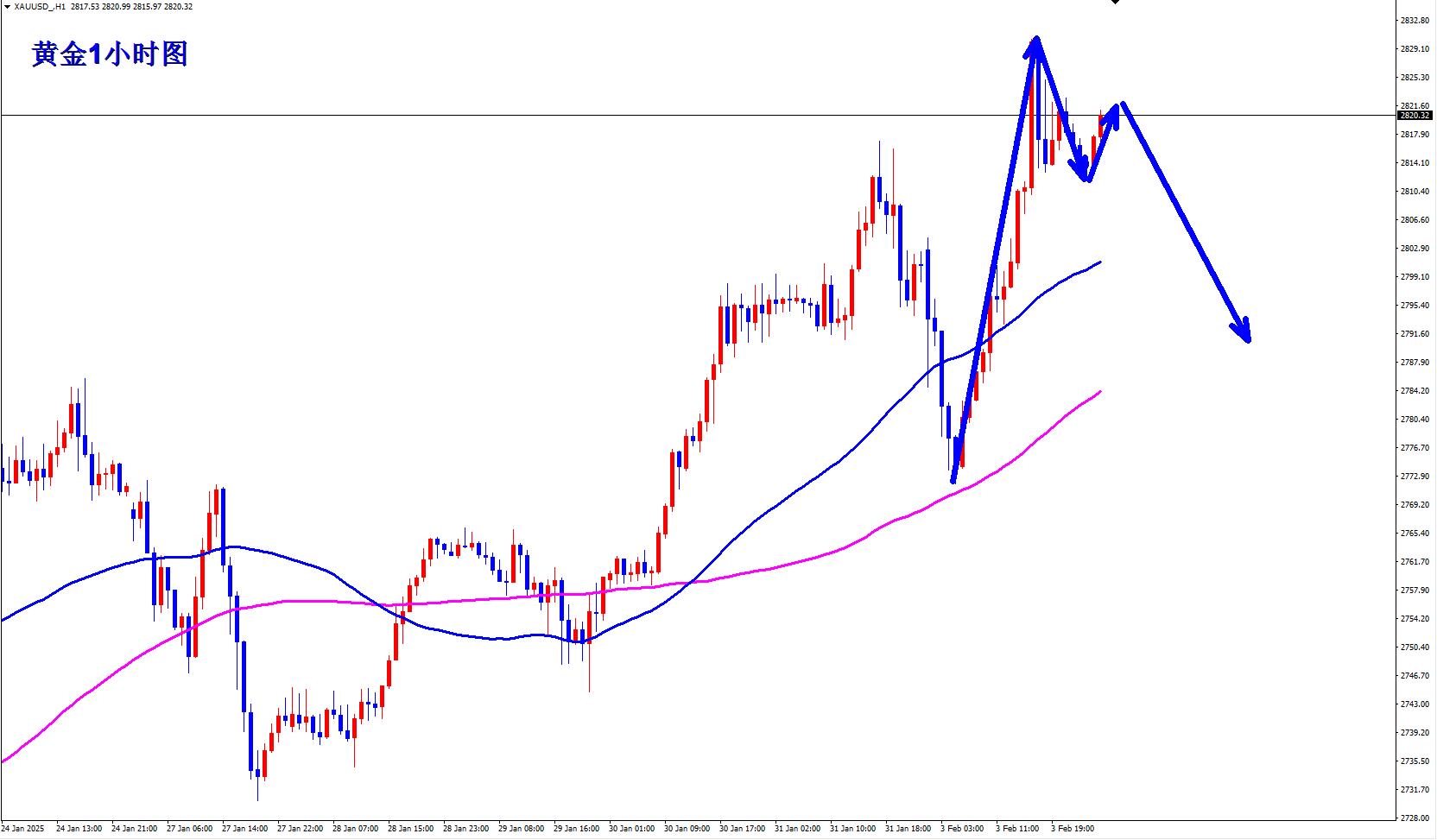1437x840 pixels.
Task: Select the magenta moving average line's right end
Action: coord(1099,393)
